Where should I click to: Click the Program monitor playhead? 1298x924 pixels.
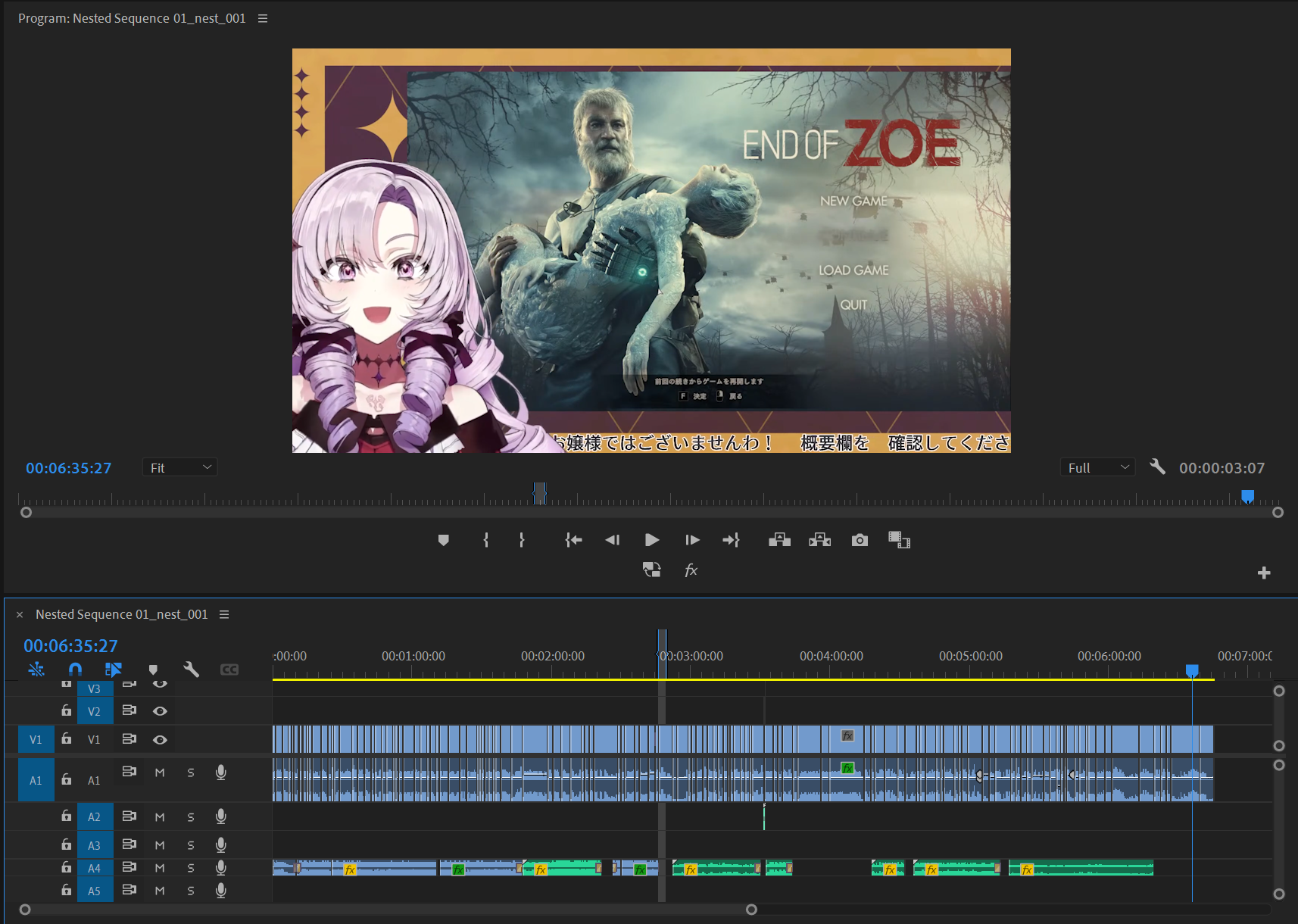point(1248,497)
